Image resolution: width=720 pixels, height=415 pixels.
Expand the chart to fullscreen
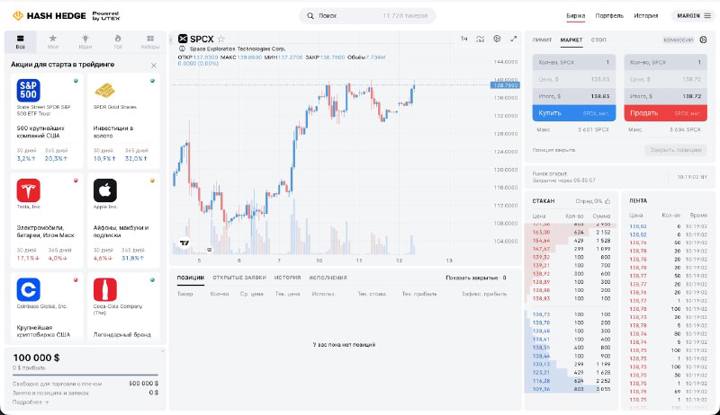click(x=513, y=39)
